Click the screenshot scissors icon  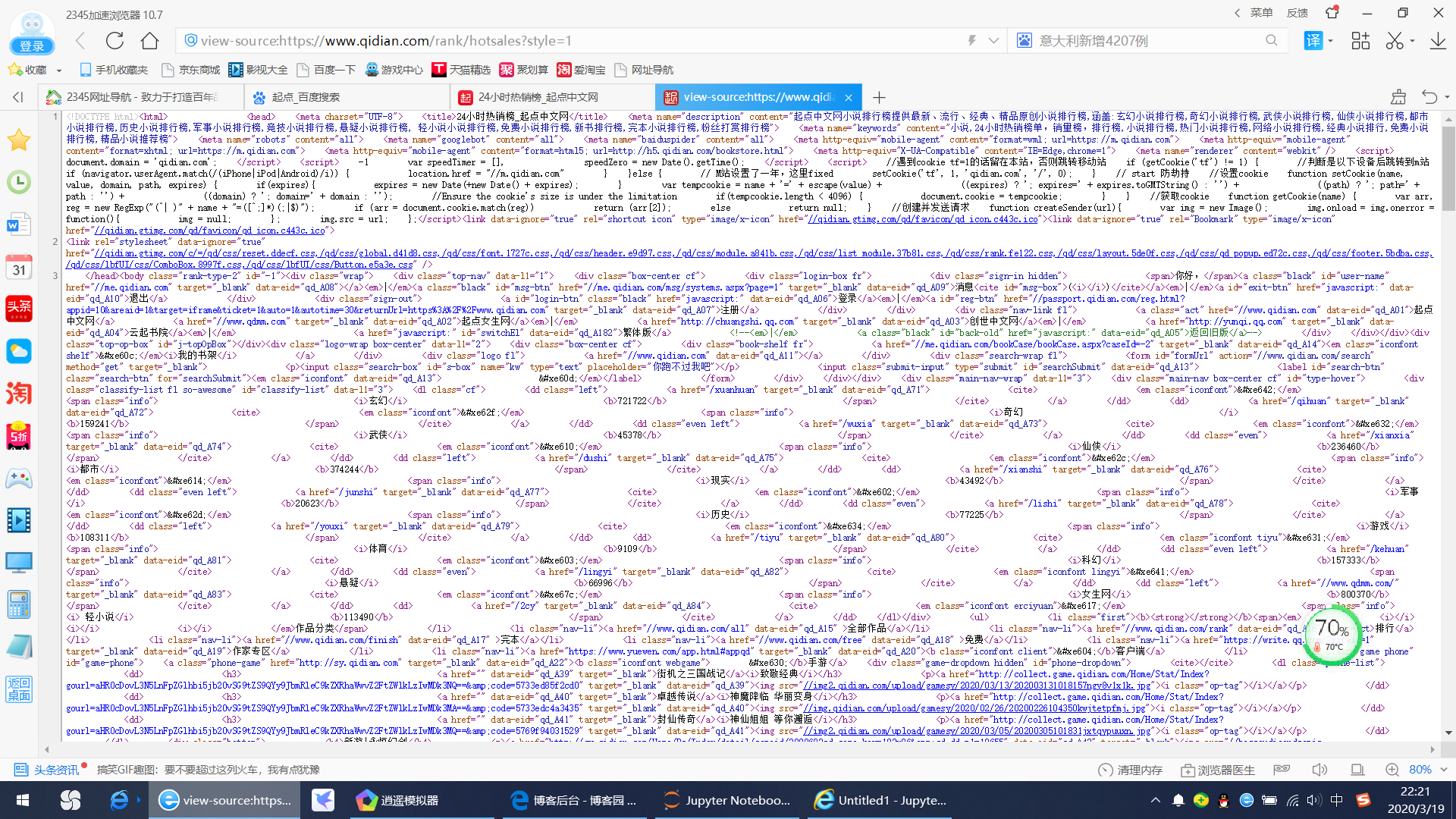(1394, 41)
